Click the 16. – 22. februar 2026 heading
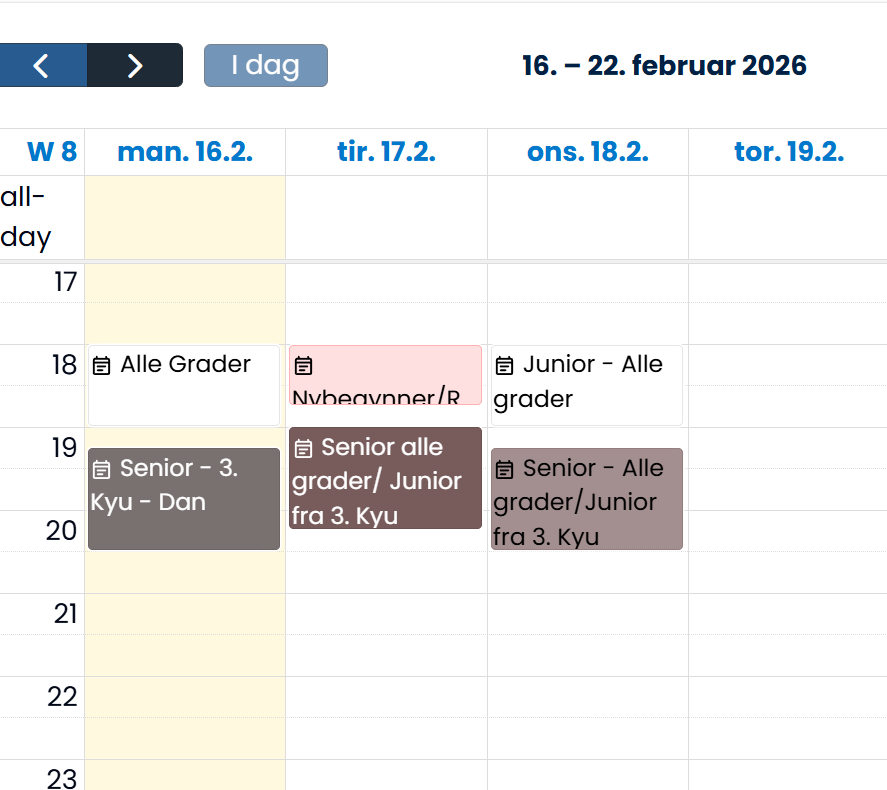The width and height of the screenshot is (887, 790). (663, 66)
